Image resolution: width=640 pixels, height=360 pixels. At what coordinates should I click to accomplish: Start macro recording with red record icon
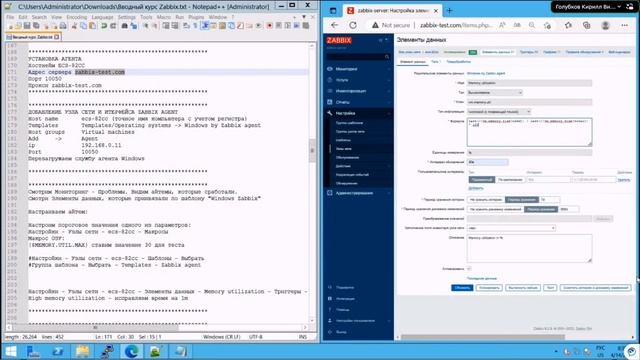[x=269, y=26]
